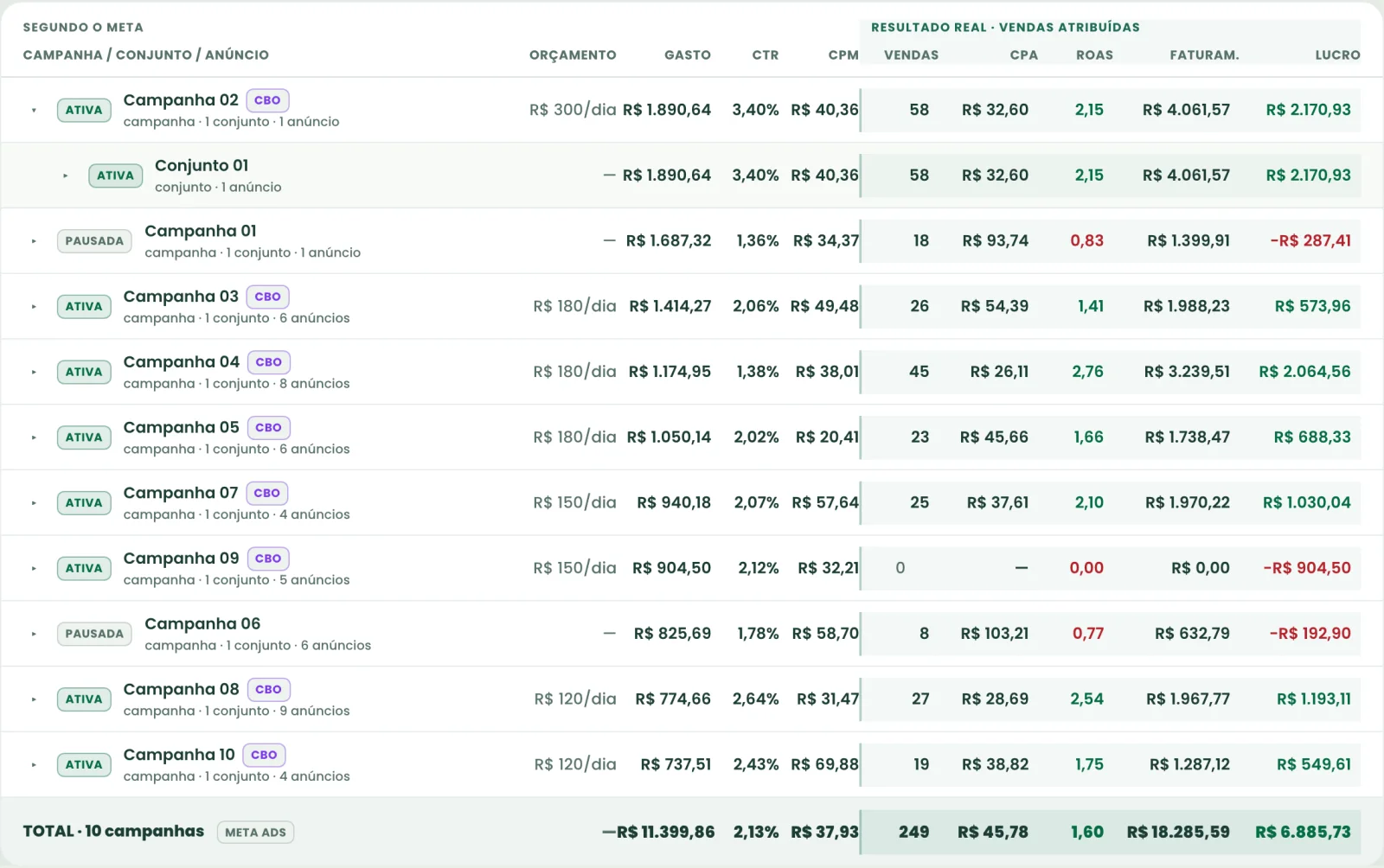Open the Campanha 06 name link

tap(202, 623)
